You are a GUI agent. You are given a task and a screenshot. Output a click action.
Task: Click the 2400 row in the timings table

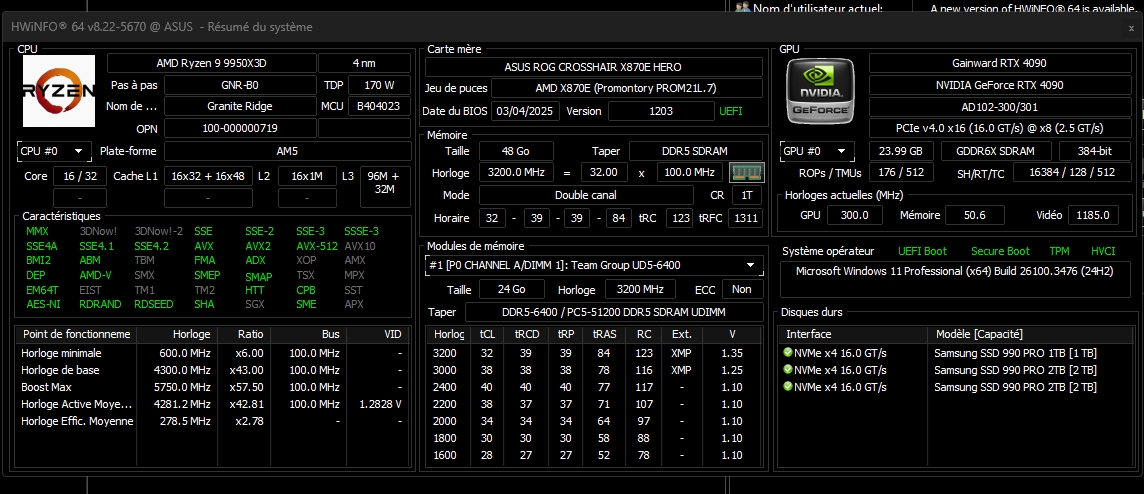(x=594, y=387)
